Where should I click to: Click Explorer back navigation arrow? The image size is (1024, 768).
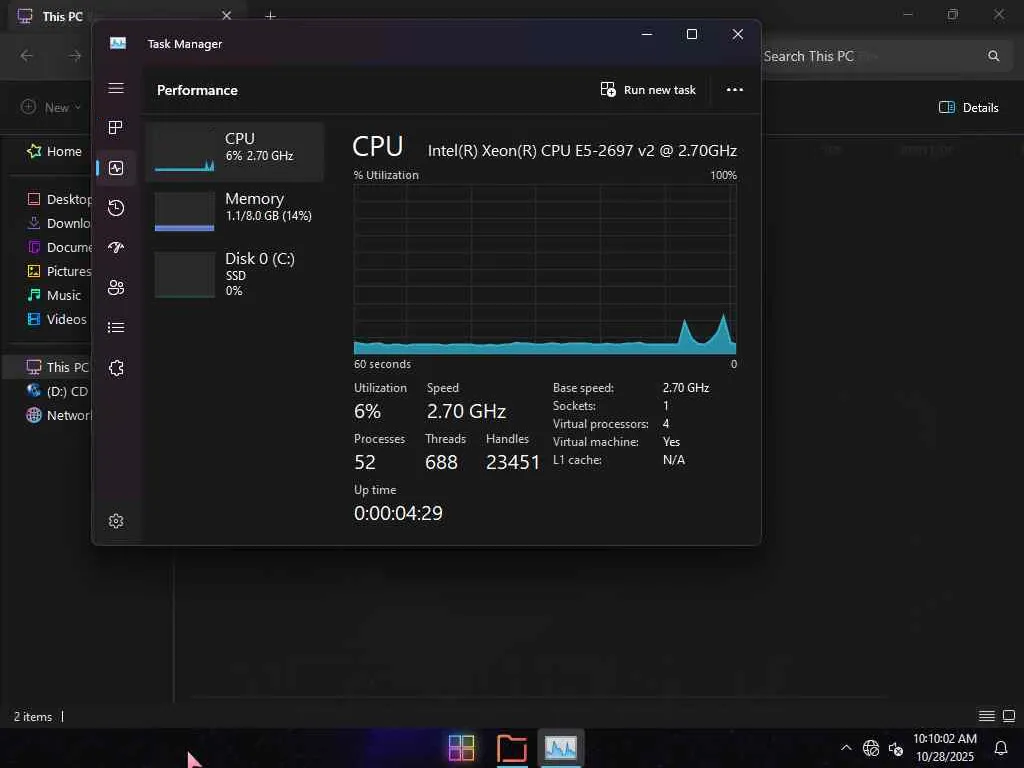click(x=27, y=56)
